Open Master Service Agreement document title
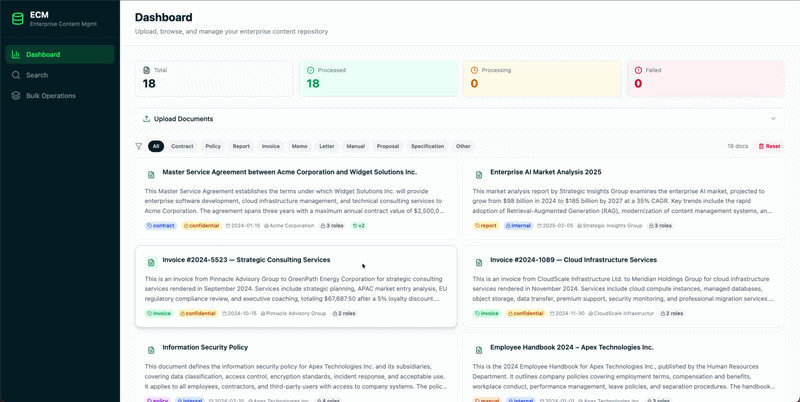 289,172
